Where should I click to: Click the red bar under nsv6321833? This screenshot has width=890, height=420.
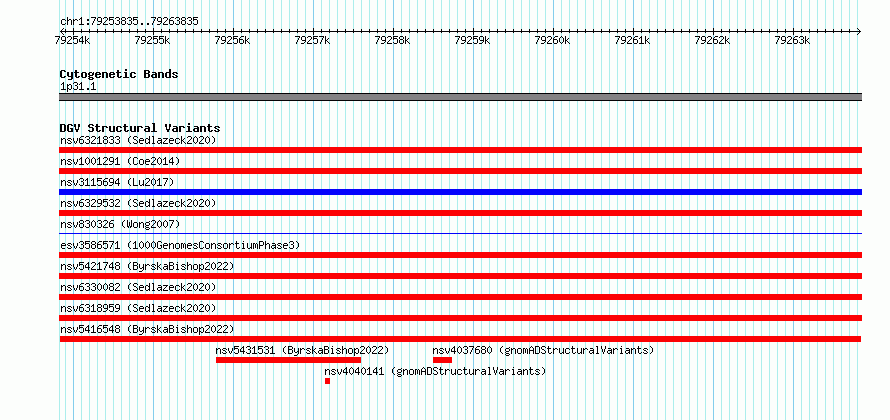461,150
